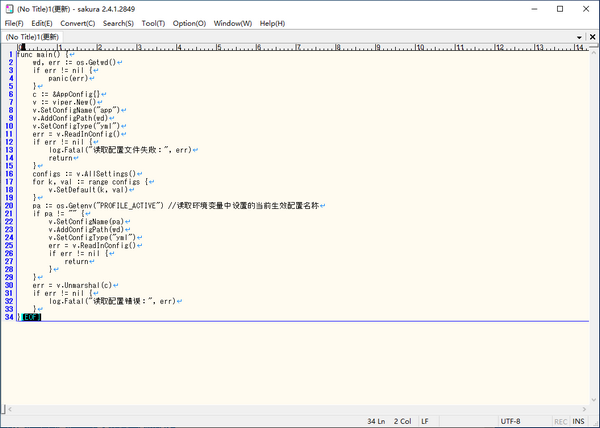Toggle REC macro recording indicator
The image size is (600, 428).
point(561,421)
